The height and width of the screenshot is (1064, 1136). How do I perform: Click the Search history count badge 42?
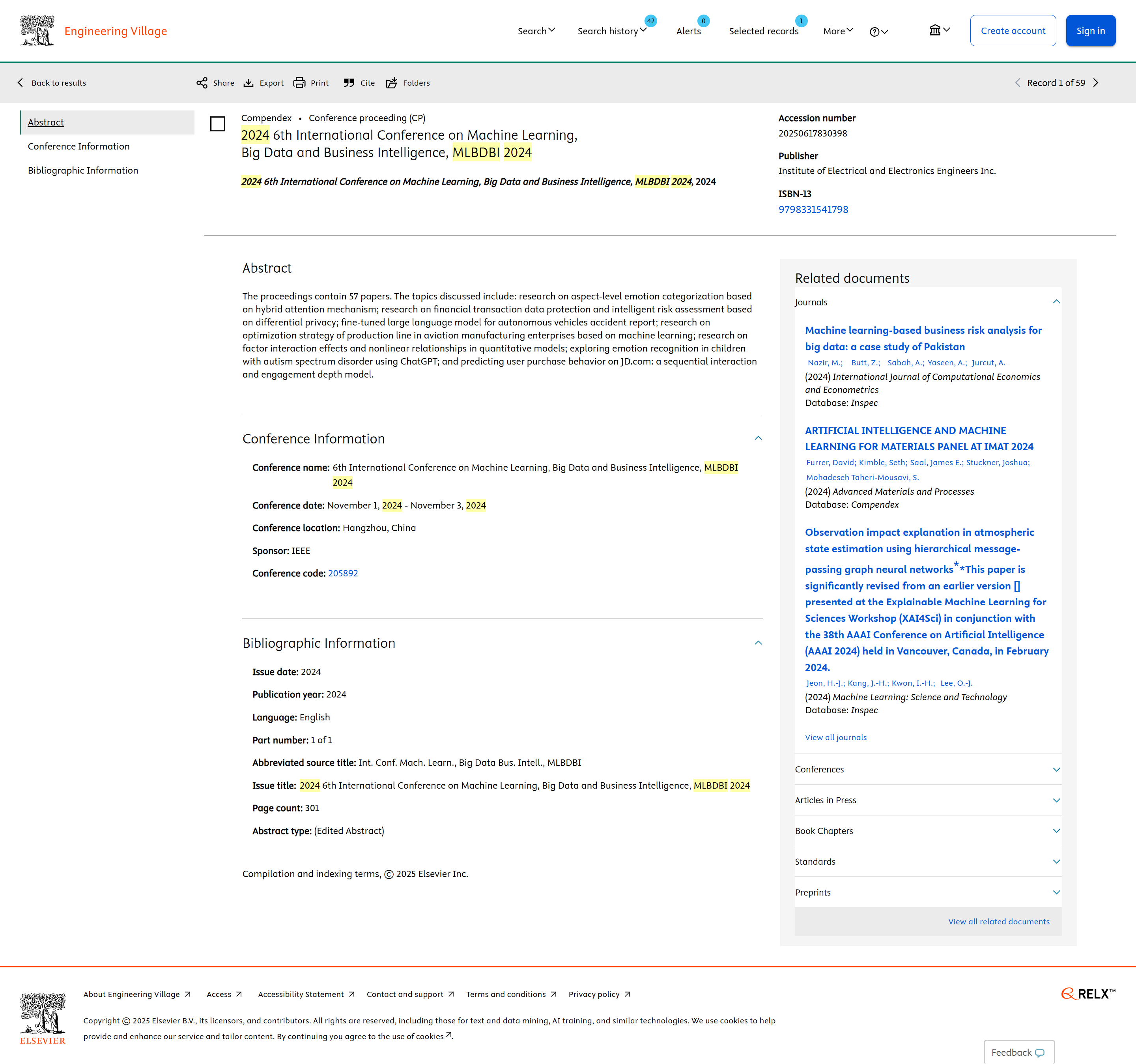coord(650,21)
